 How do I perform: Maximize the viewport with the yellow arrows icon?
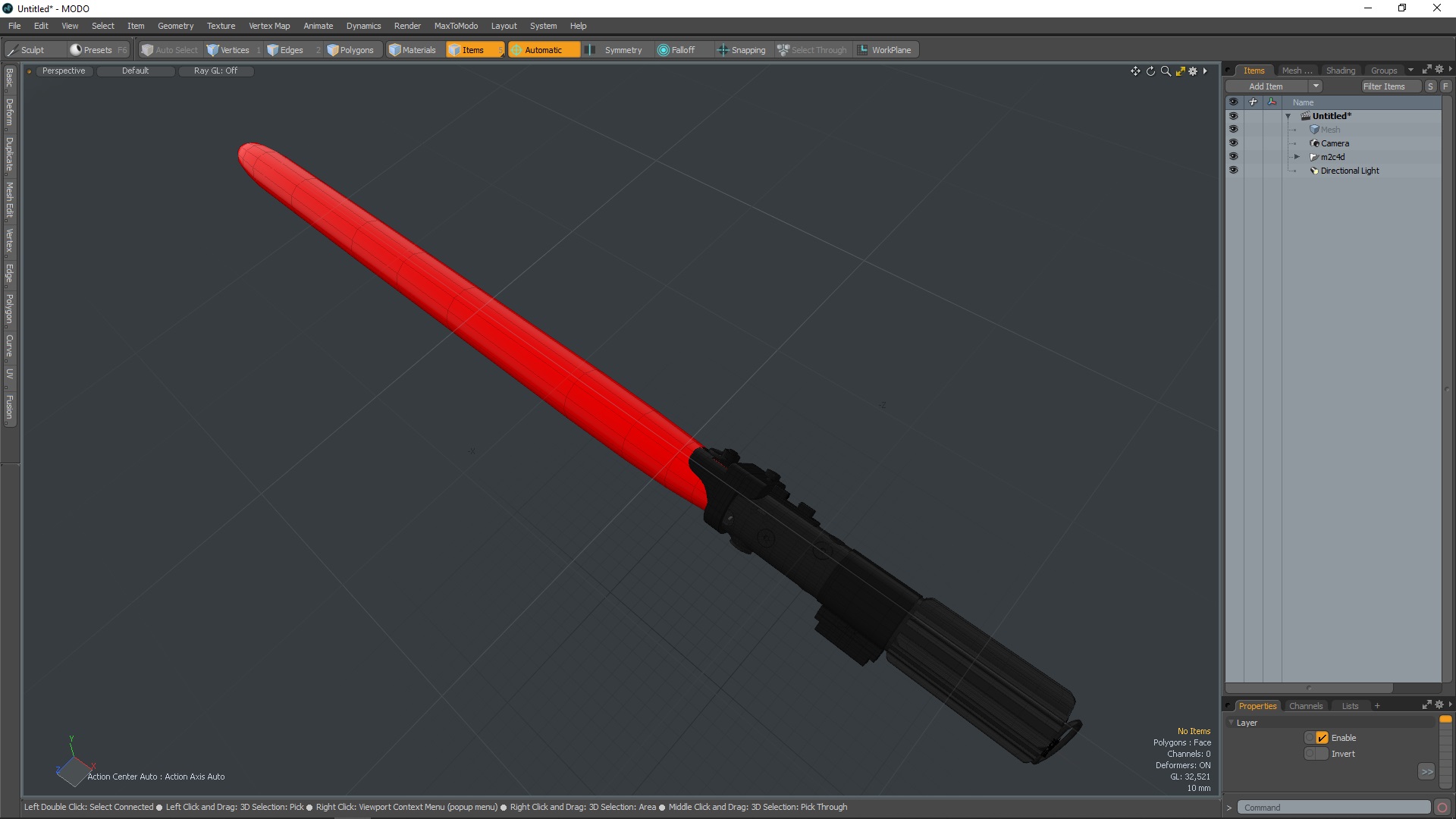pyautogui.click(x=1180, y=71)
